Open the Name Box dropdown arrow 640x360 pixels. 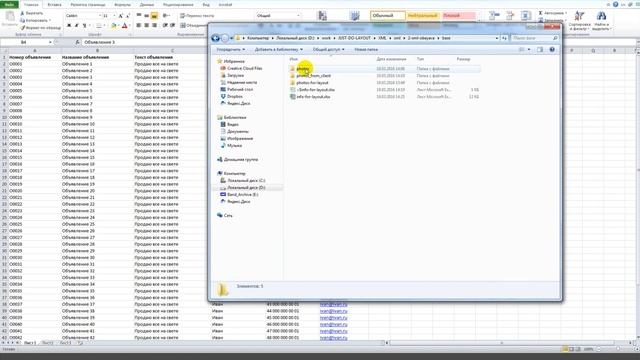pos(50,42)
